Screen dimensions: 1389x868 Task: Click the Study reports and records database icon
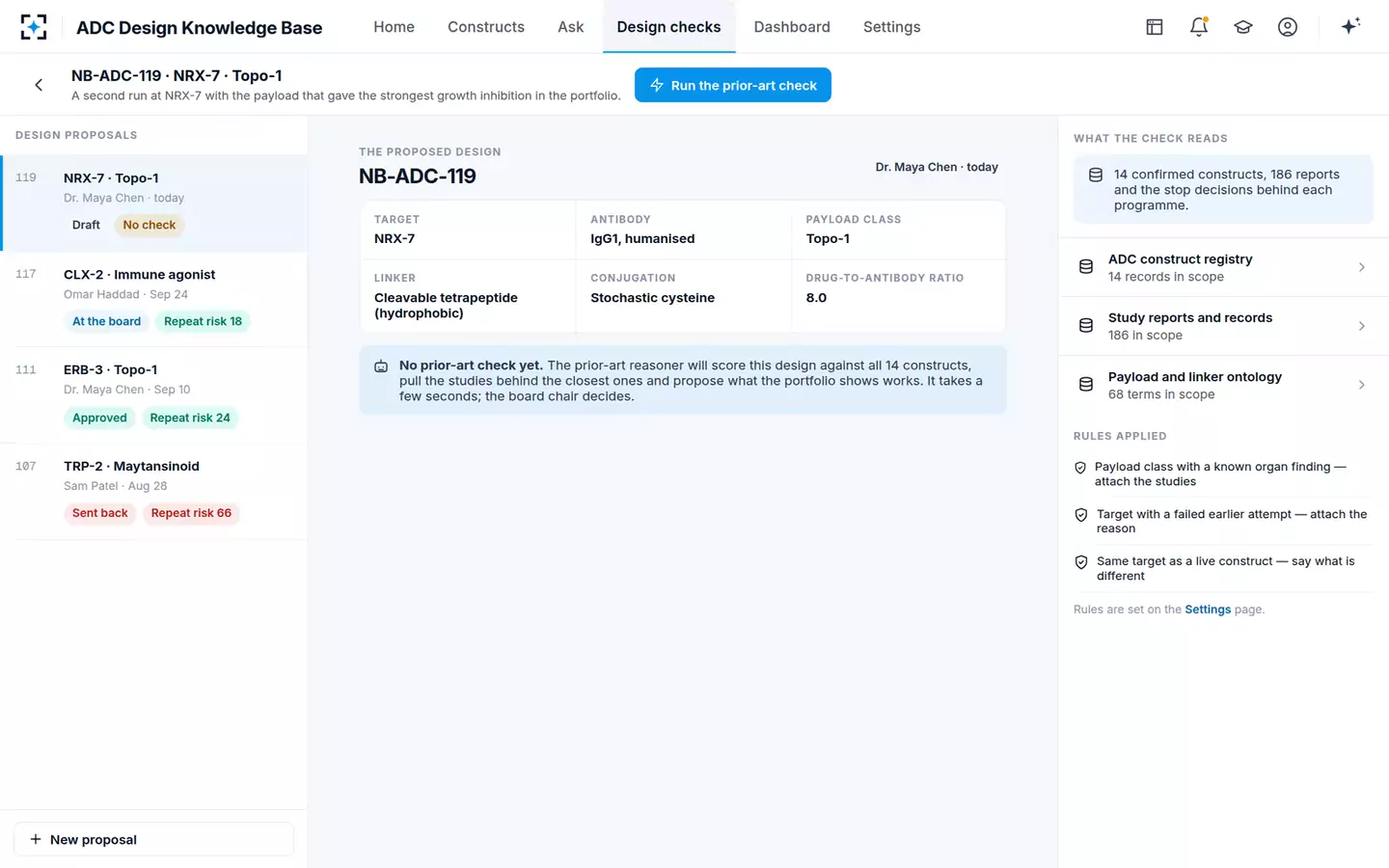click(x=1086, y=326)
